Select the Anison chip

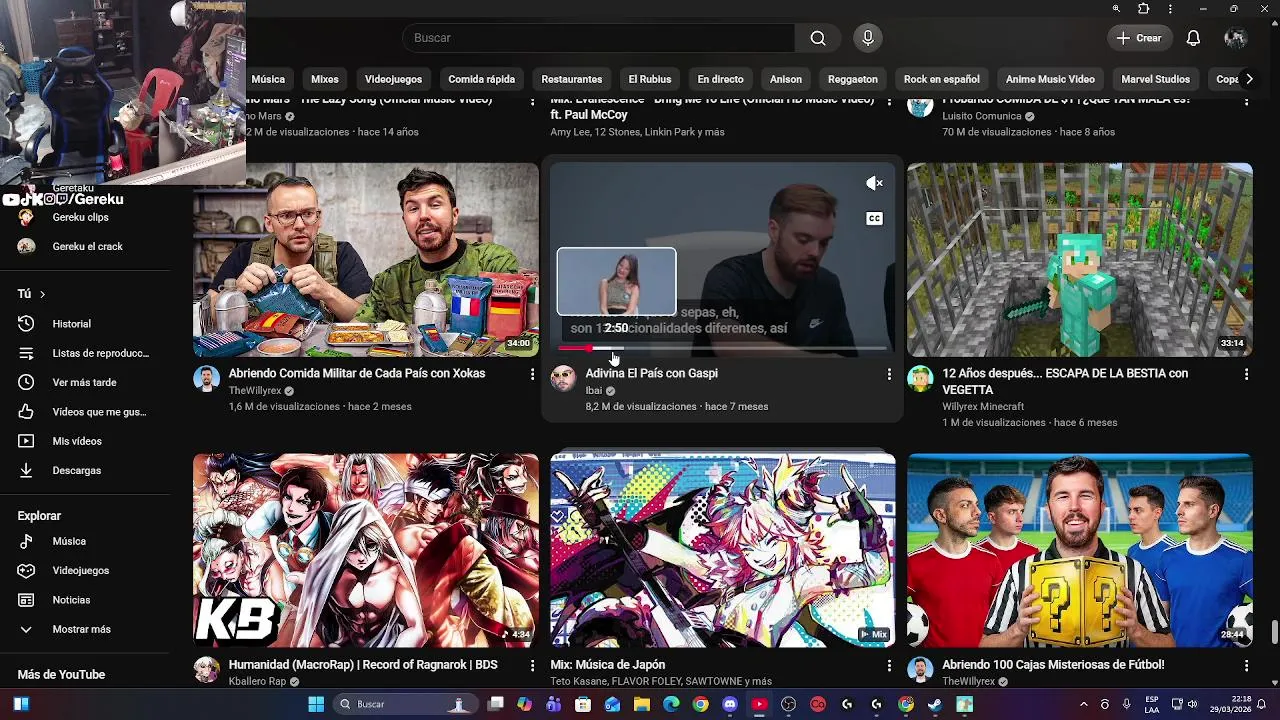(x=786, y=79)
